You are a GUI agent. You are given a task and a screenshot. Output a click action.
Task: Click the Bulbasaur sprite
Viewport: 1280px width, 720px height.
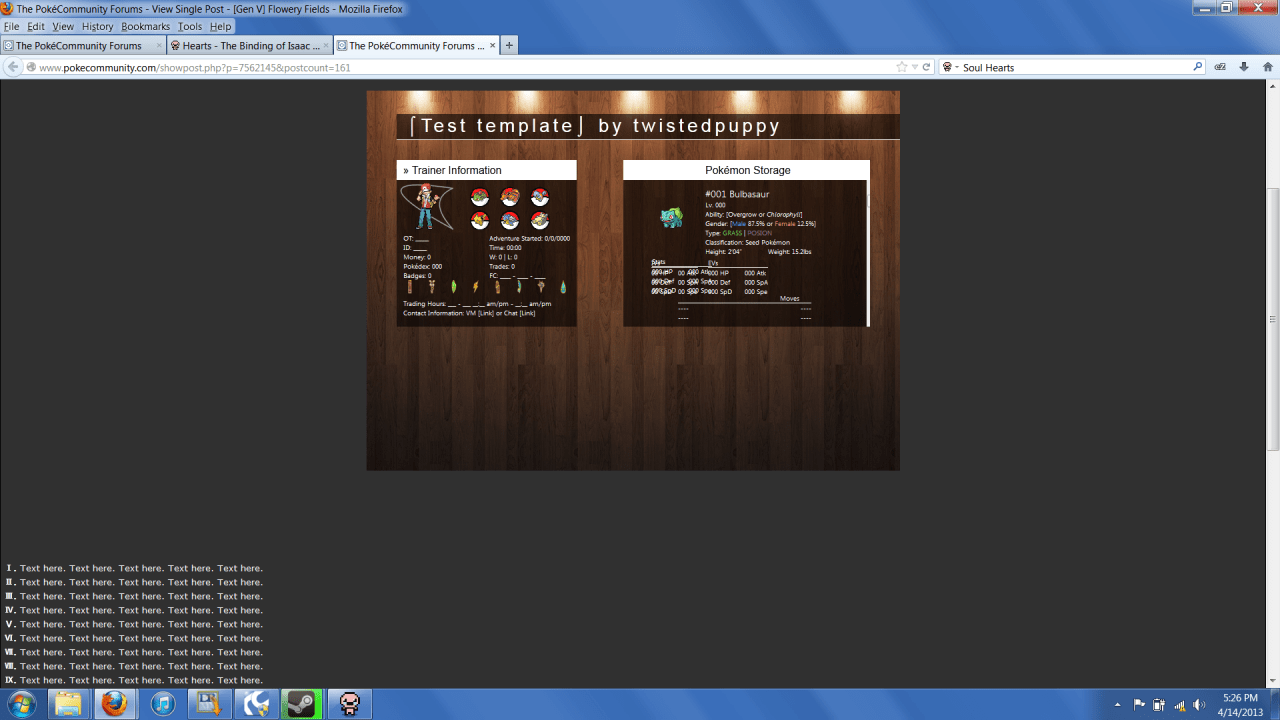tap(671, 217)
